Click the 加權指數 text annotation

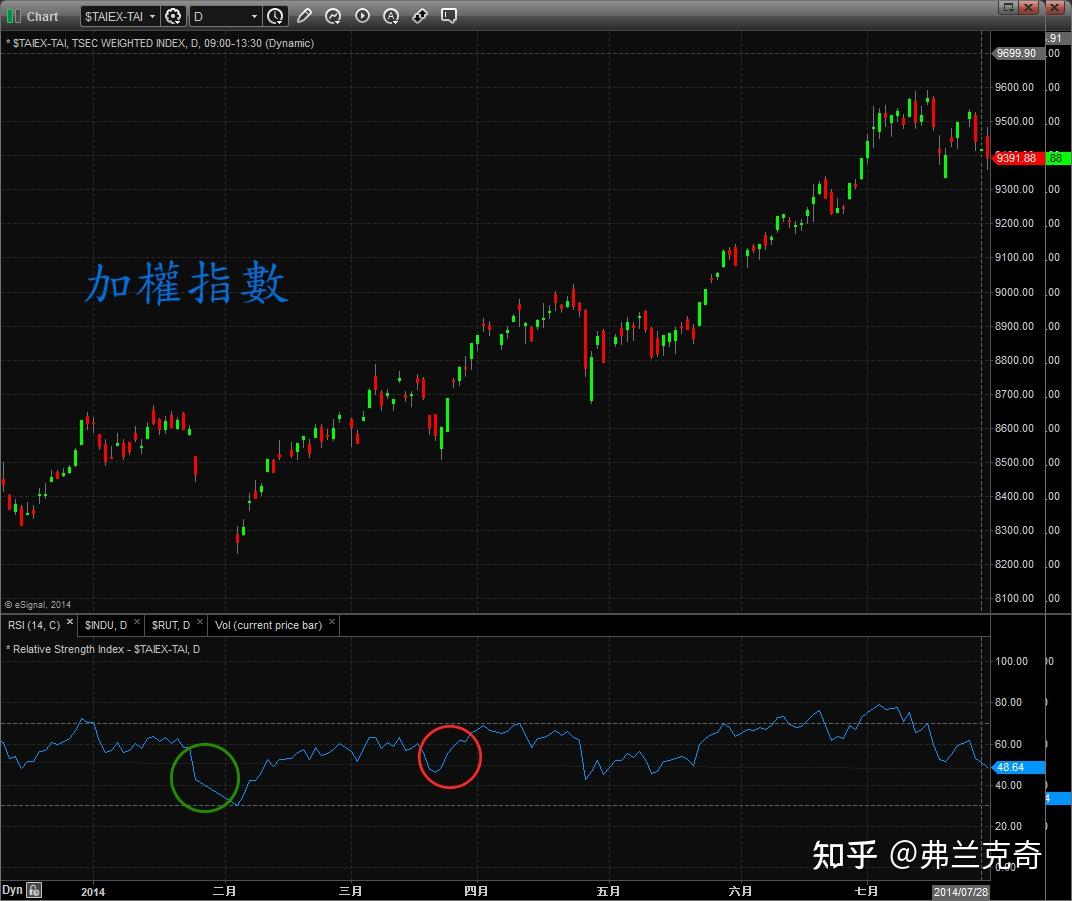point(187,282)
